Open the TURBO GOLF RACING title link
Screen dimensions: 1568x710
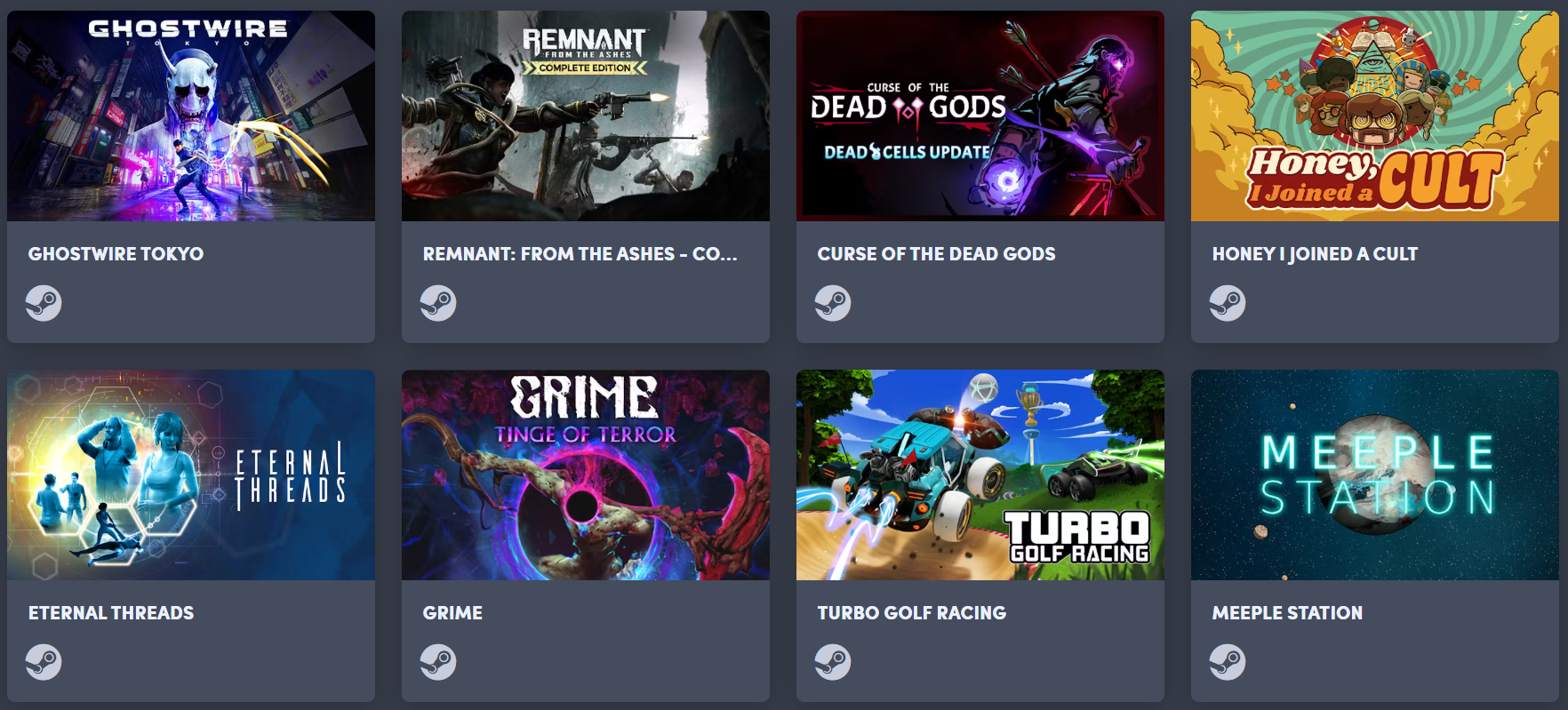[912, 613]
